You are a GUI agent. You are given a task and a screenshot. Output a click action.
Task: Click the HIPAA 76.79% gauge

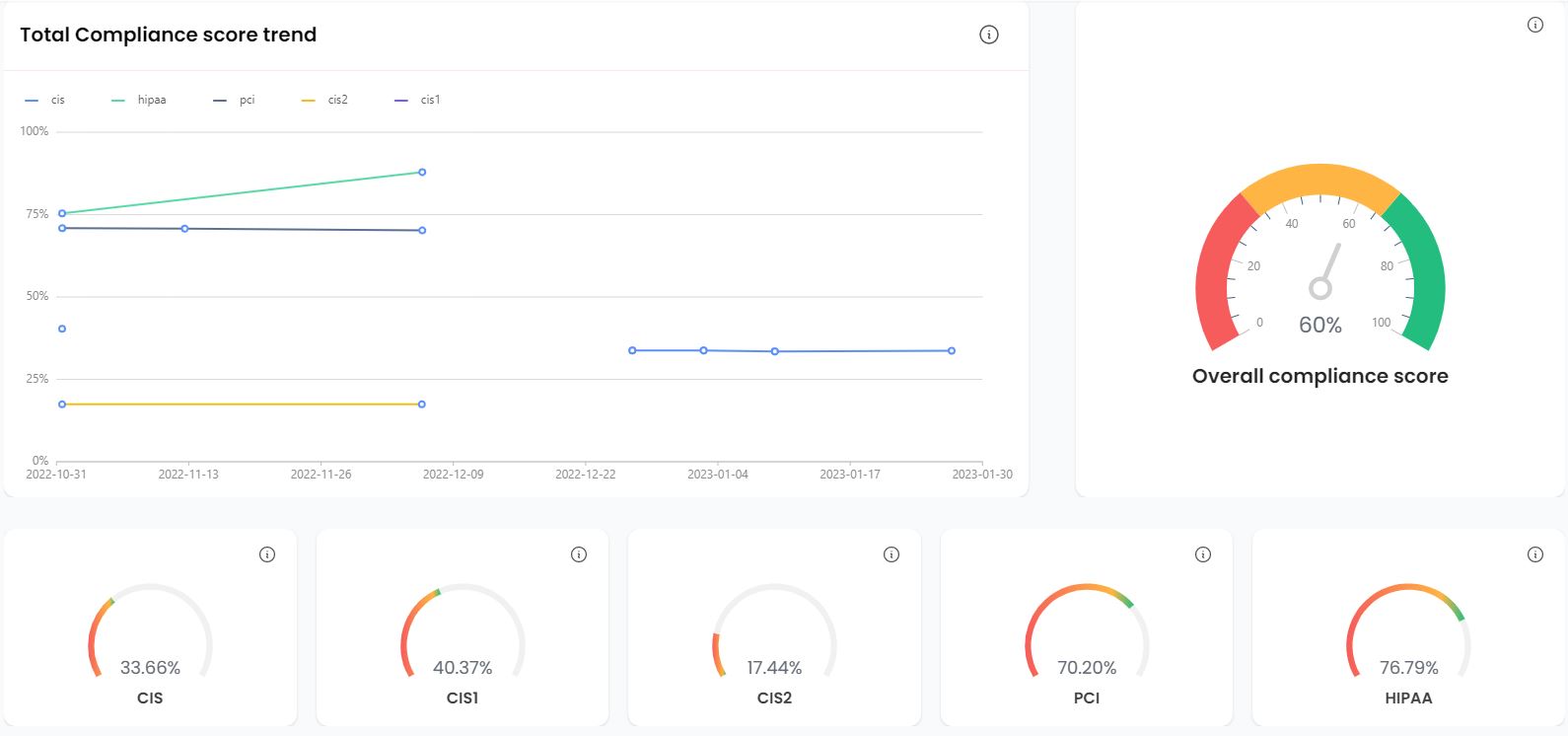[x=1408, y=633]
